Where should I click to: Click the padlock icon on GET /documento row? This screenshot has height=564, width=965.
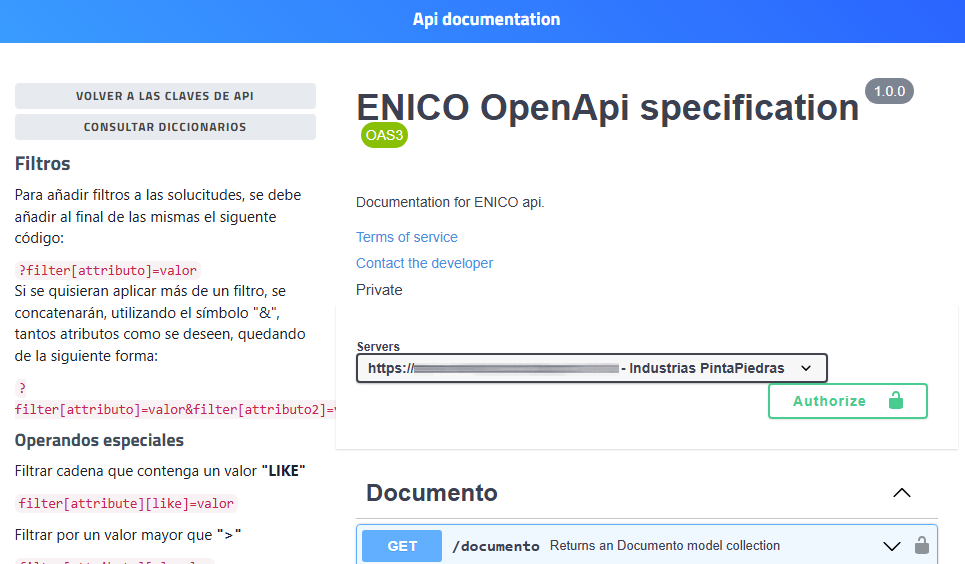coord(922,546)
